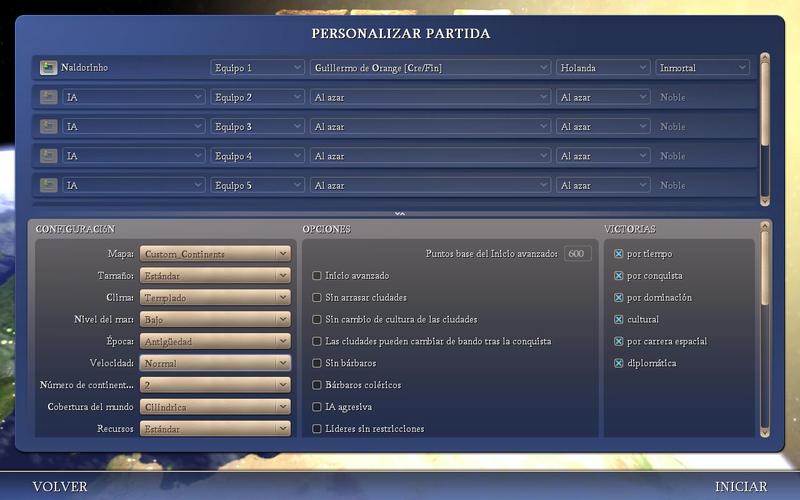Open the Mapa dropdown showing Custom_Continents
Screen dimensions: 800x500
click(215, 254)
